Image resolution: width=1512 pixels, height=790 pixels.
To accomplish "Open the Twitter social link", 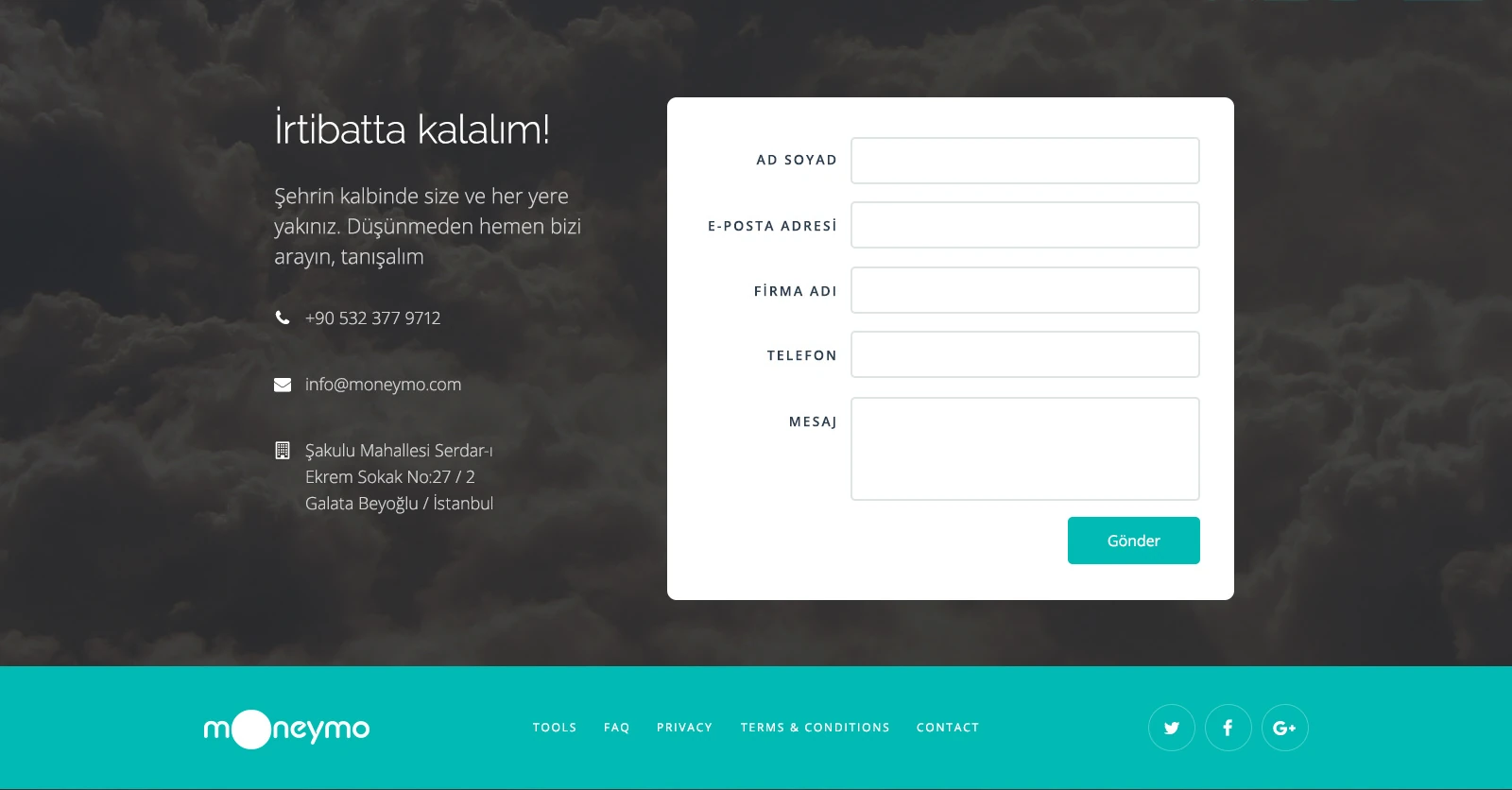I will [1172, 728].
